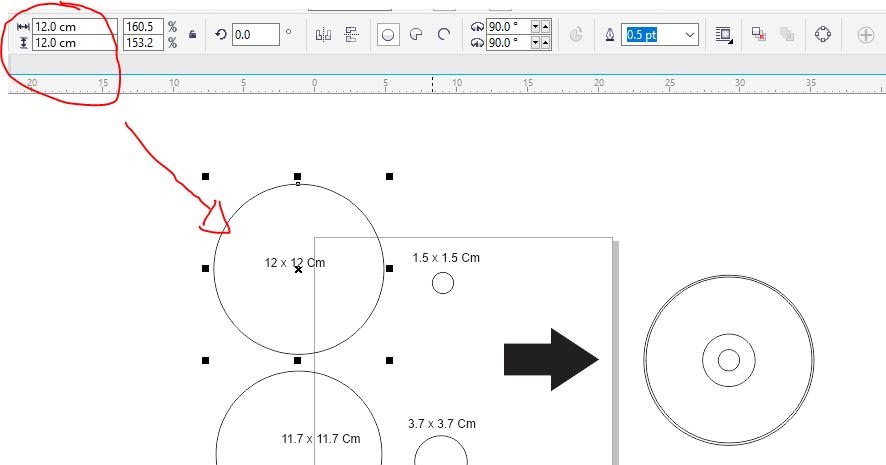Image resolution: width=886 pixels, height=465 pixels.
Task: Click the To front of layer icon
Action: click(758, 34)
